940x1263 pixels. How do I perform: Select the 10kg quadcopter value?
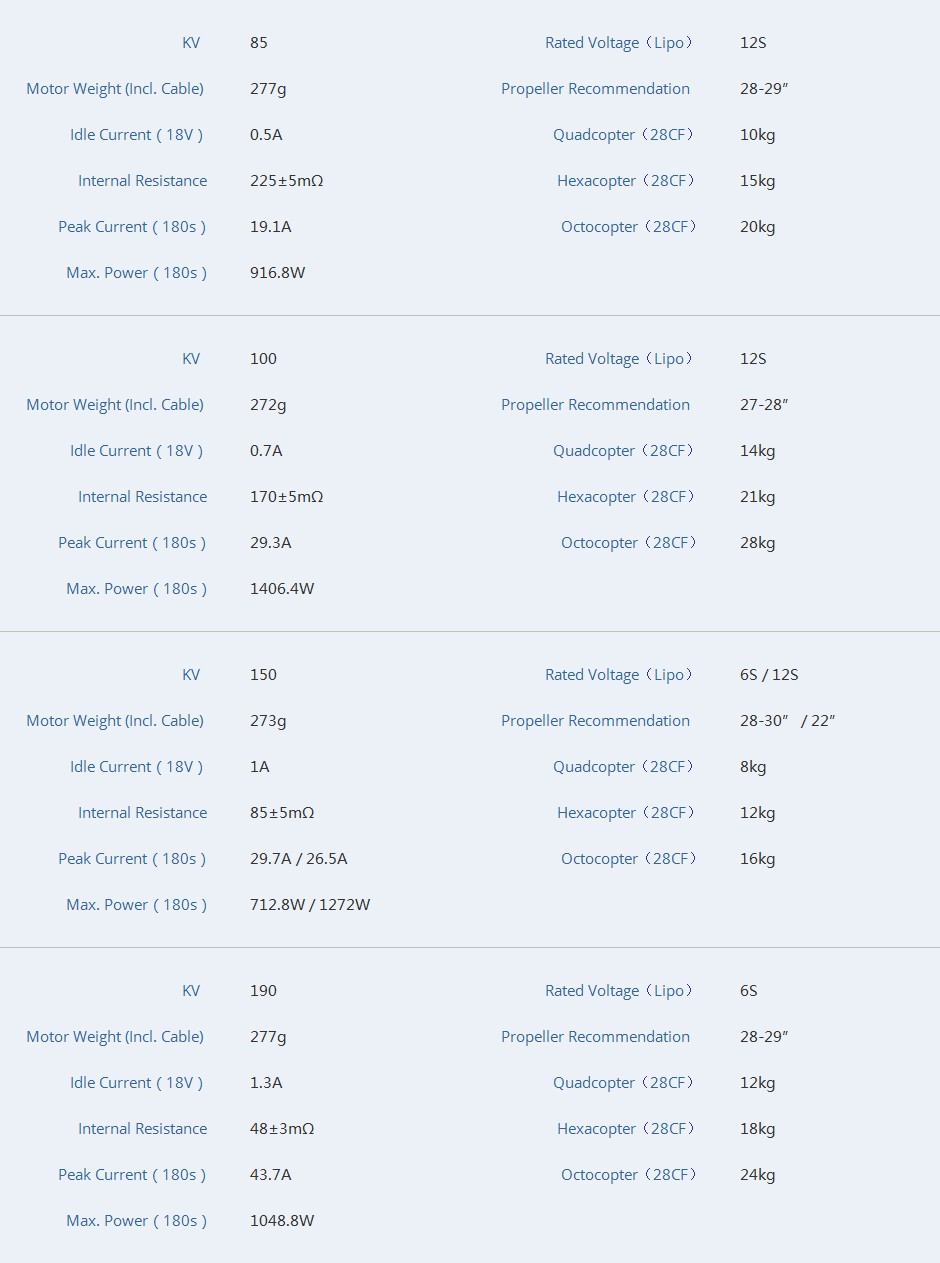tap(757, 135)
